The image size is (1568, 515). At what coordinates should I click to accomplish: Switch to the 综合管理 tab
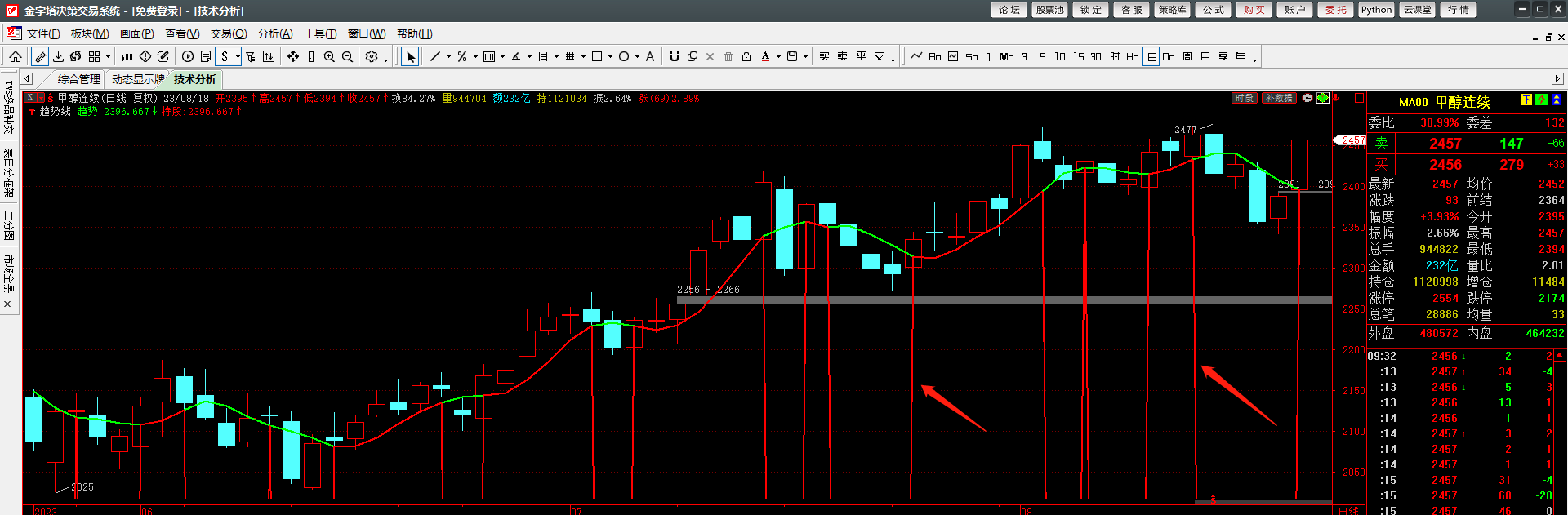tap(79, 79)
